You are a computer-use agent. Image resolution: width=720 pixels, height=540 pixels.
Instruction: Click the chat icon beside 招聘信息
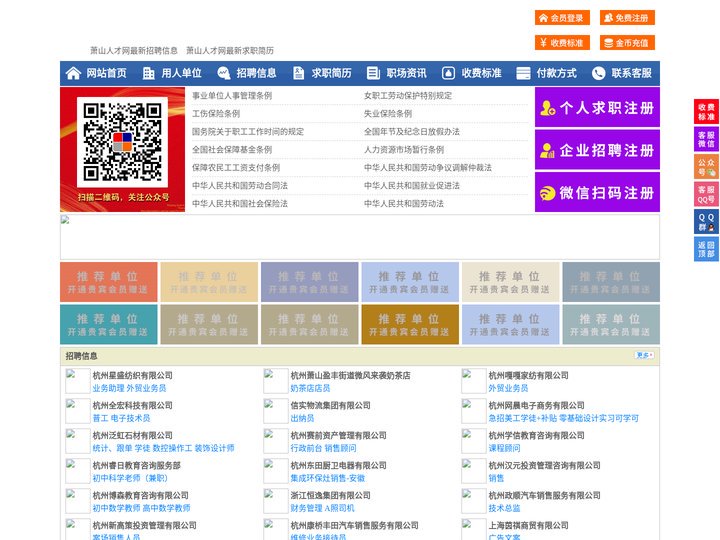pyautogui.click(x=224, y=73)
